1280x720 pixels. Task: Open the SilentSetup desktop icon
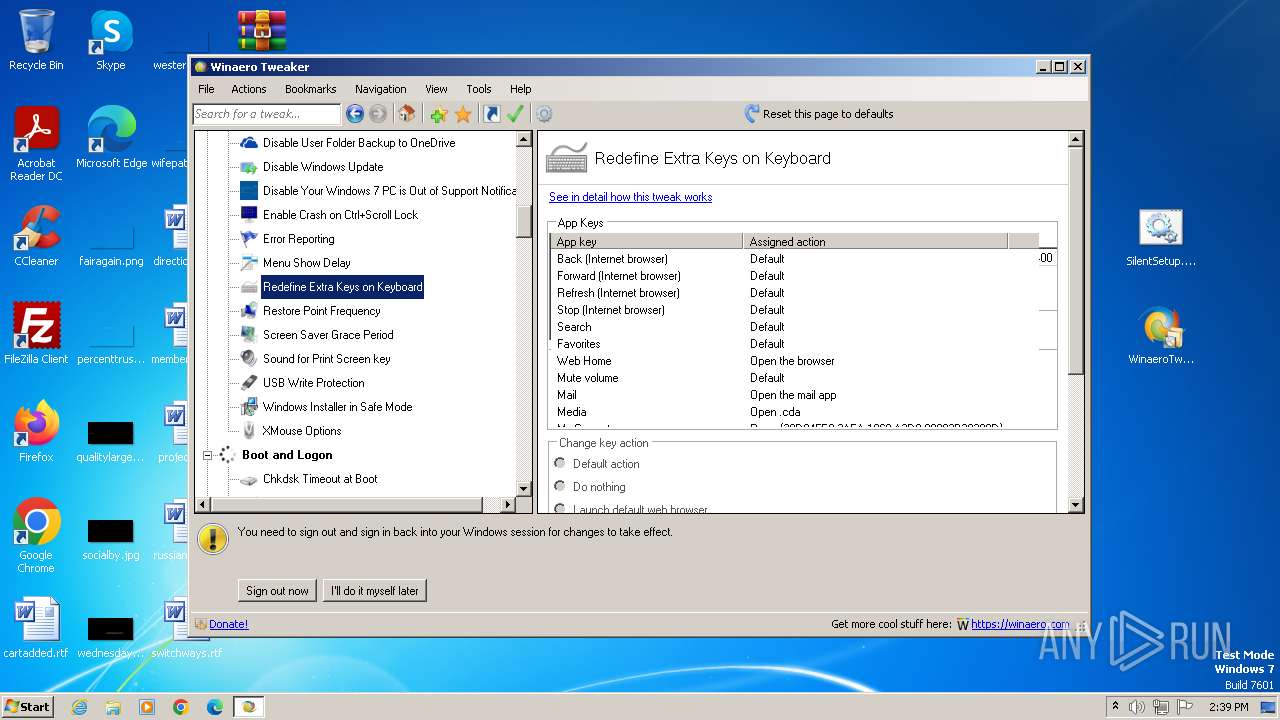(x=1161, y=238)
